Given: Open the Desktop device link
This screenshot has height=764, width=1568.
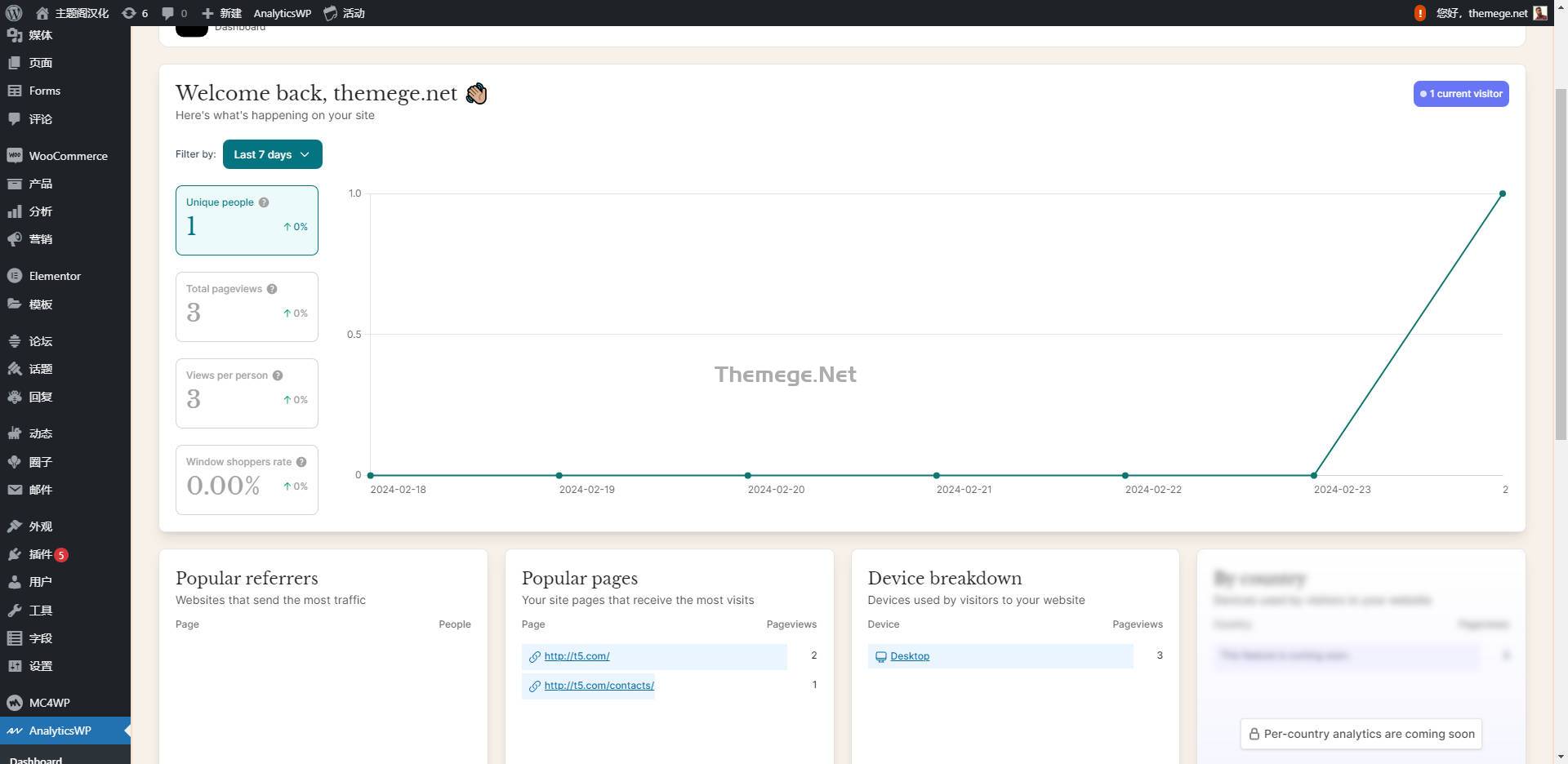Looking at the screenshot, I should tap(910, 656).
